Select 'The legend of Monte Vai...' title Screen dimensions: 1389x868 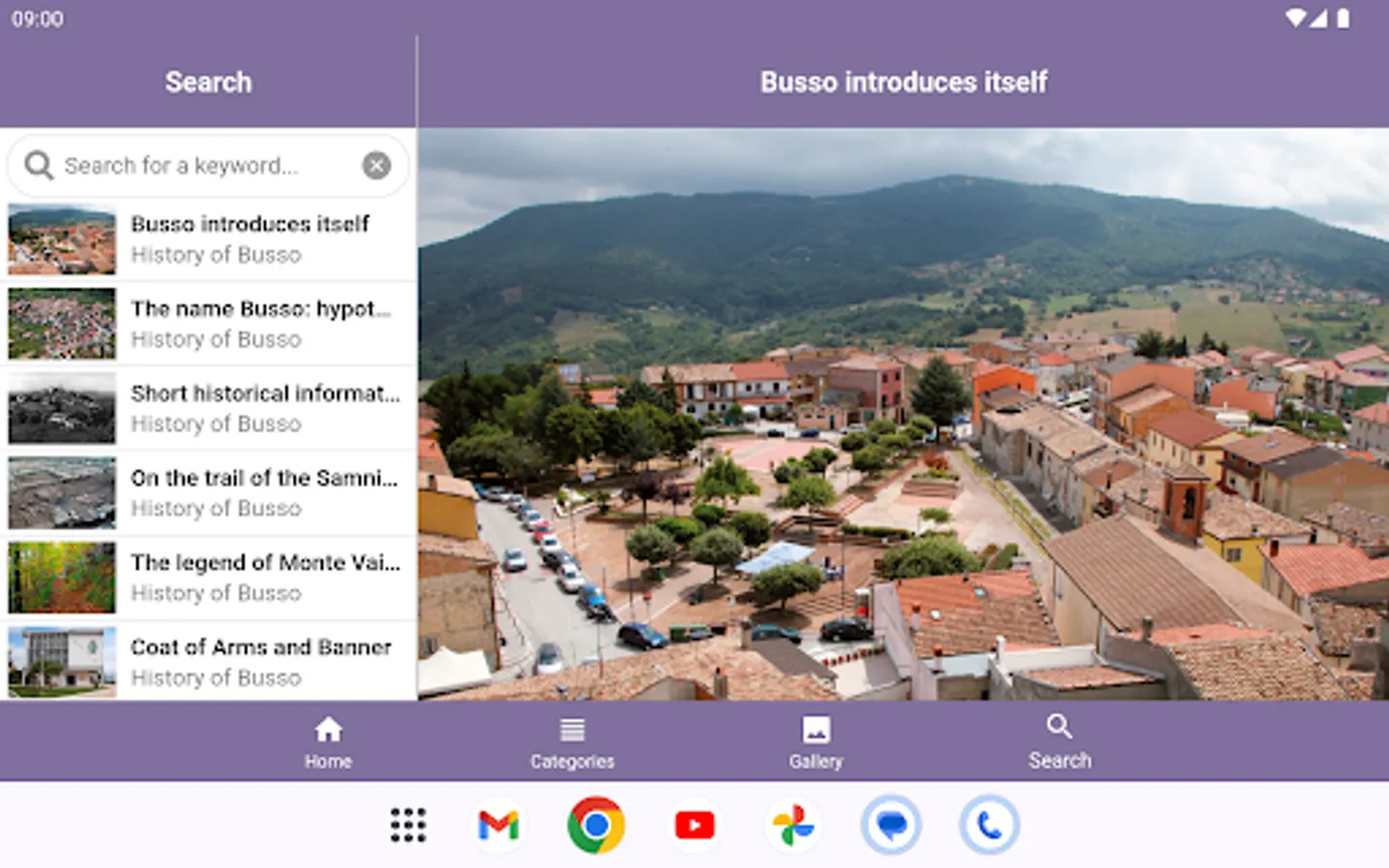(x=265, y=562)
